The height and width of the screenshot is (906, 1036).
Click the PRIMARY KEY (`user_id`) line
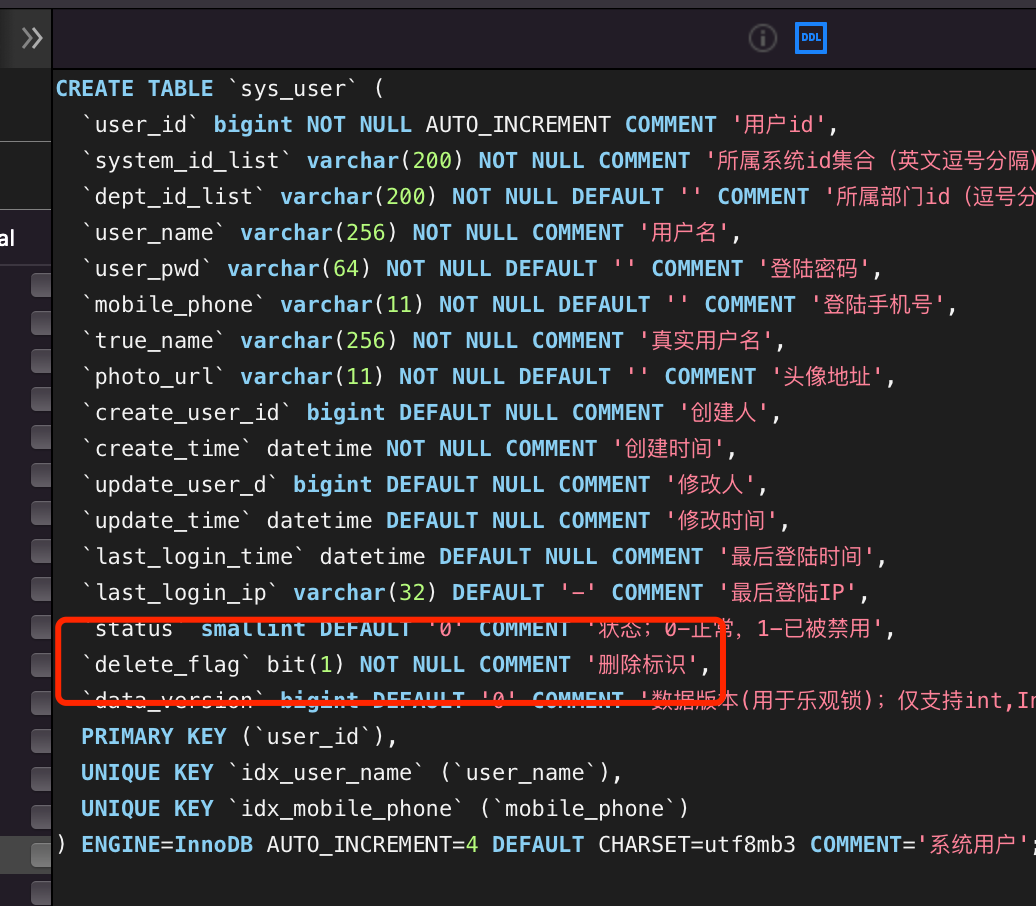click(239, 736)
